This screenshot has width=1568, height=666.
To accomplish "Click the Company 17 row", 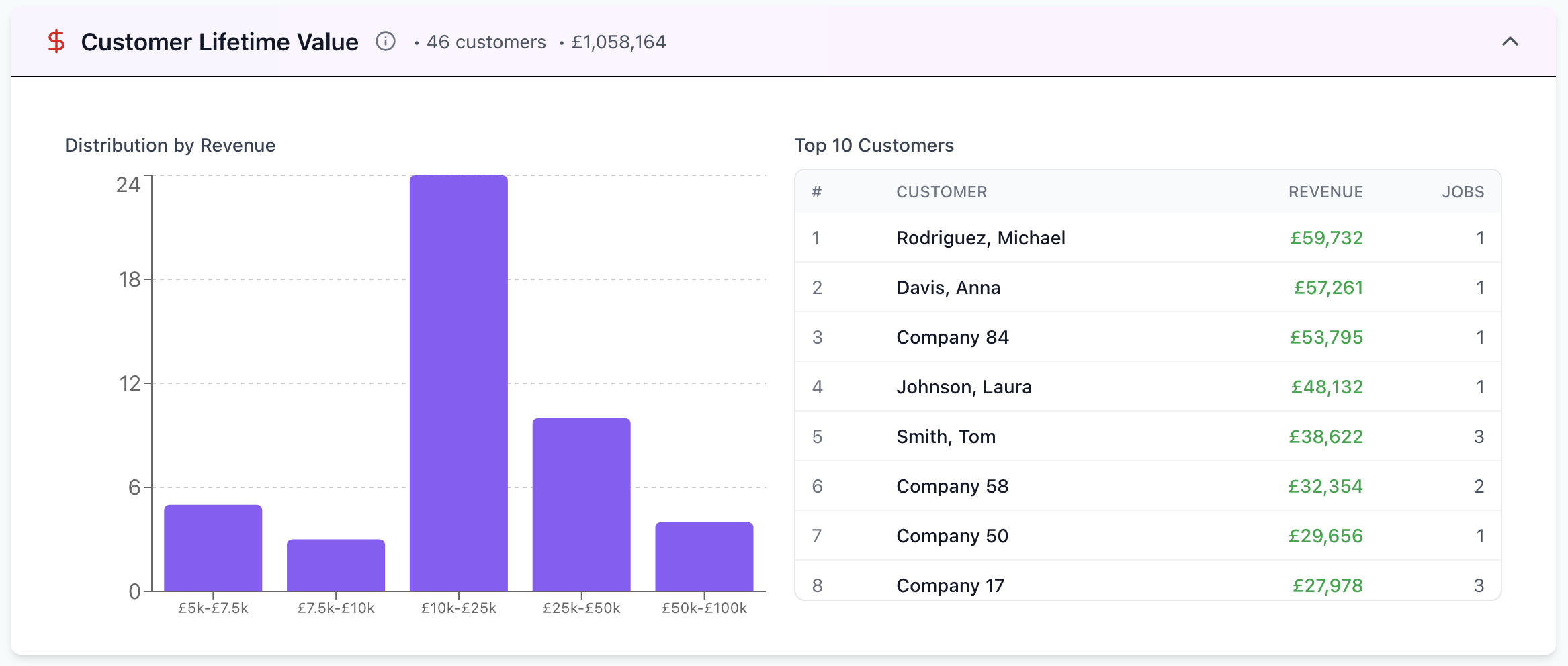I will coord(1147,581).
